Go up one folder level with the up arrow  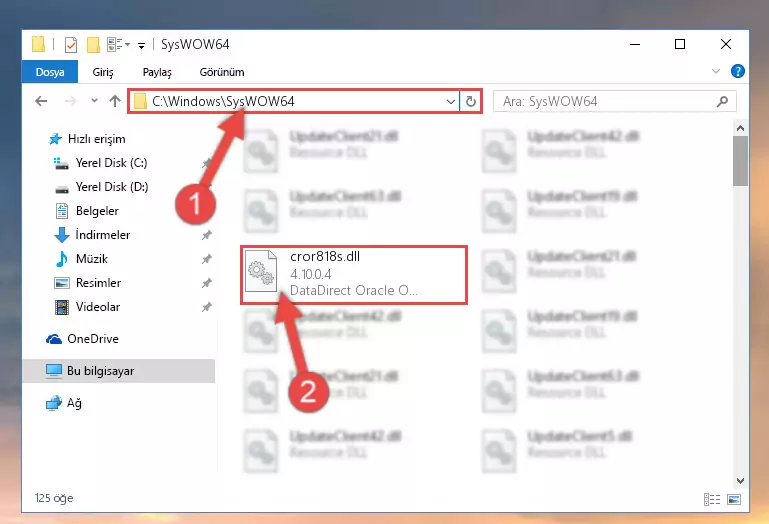pyautogui.click(x=115, y=101)
